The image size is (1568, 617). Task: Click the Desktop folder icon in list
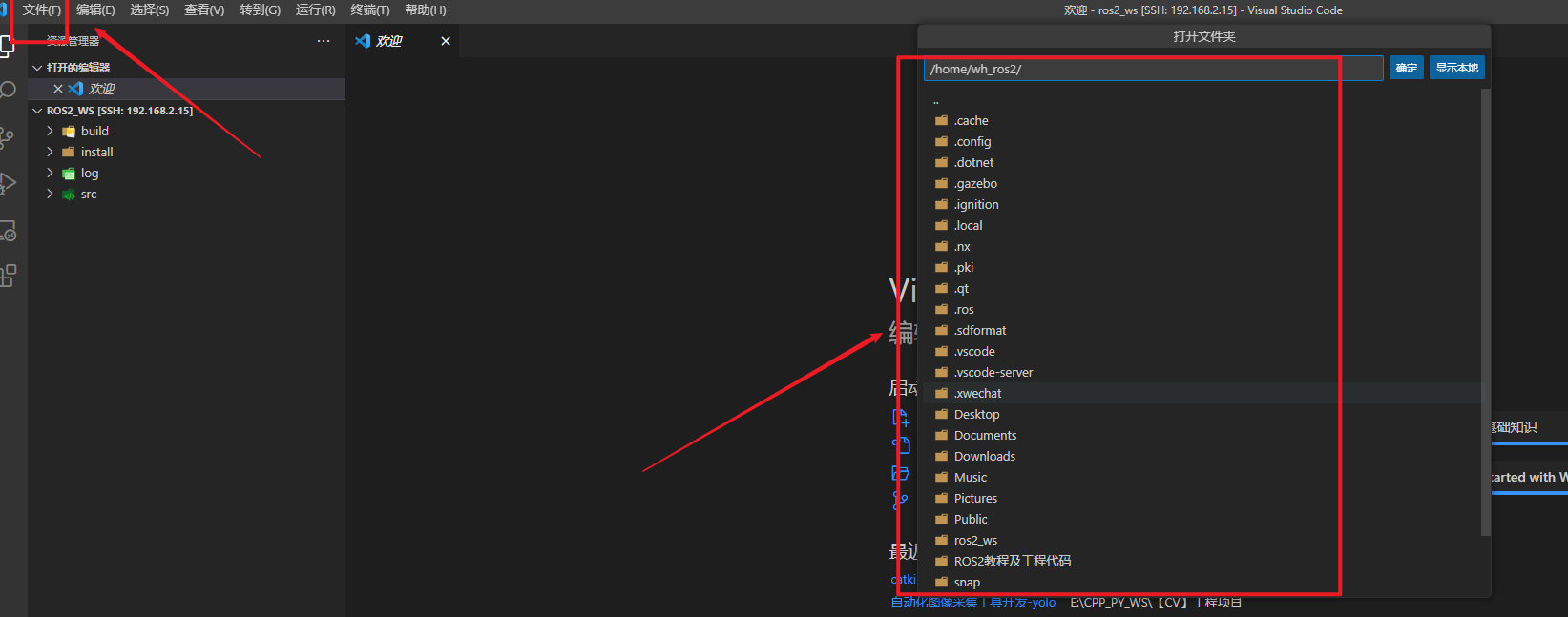[942, 415]
